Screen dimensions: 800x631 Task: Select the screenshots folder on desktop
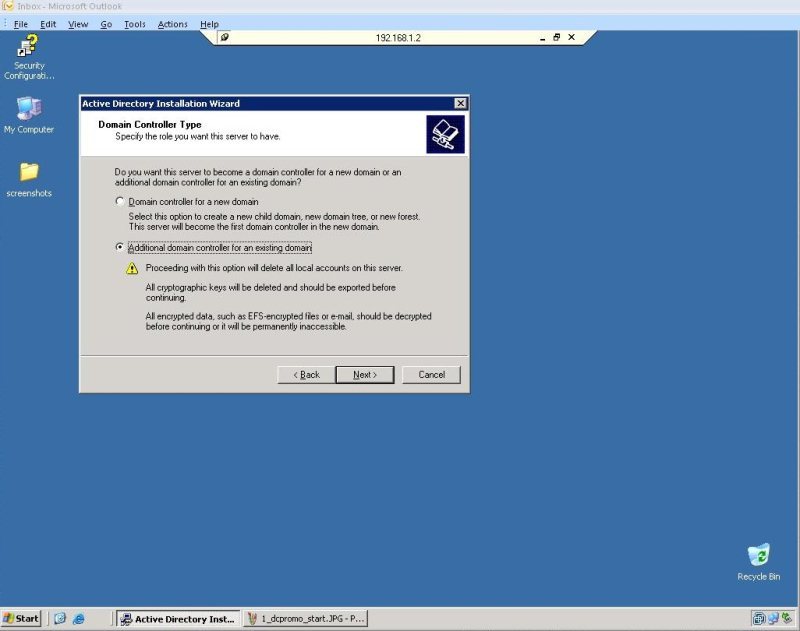click(29, 180)
